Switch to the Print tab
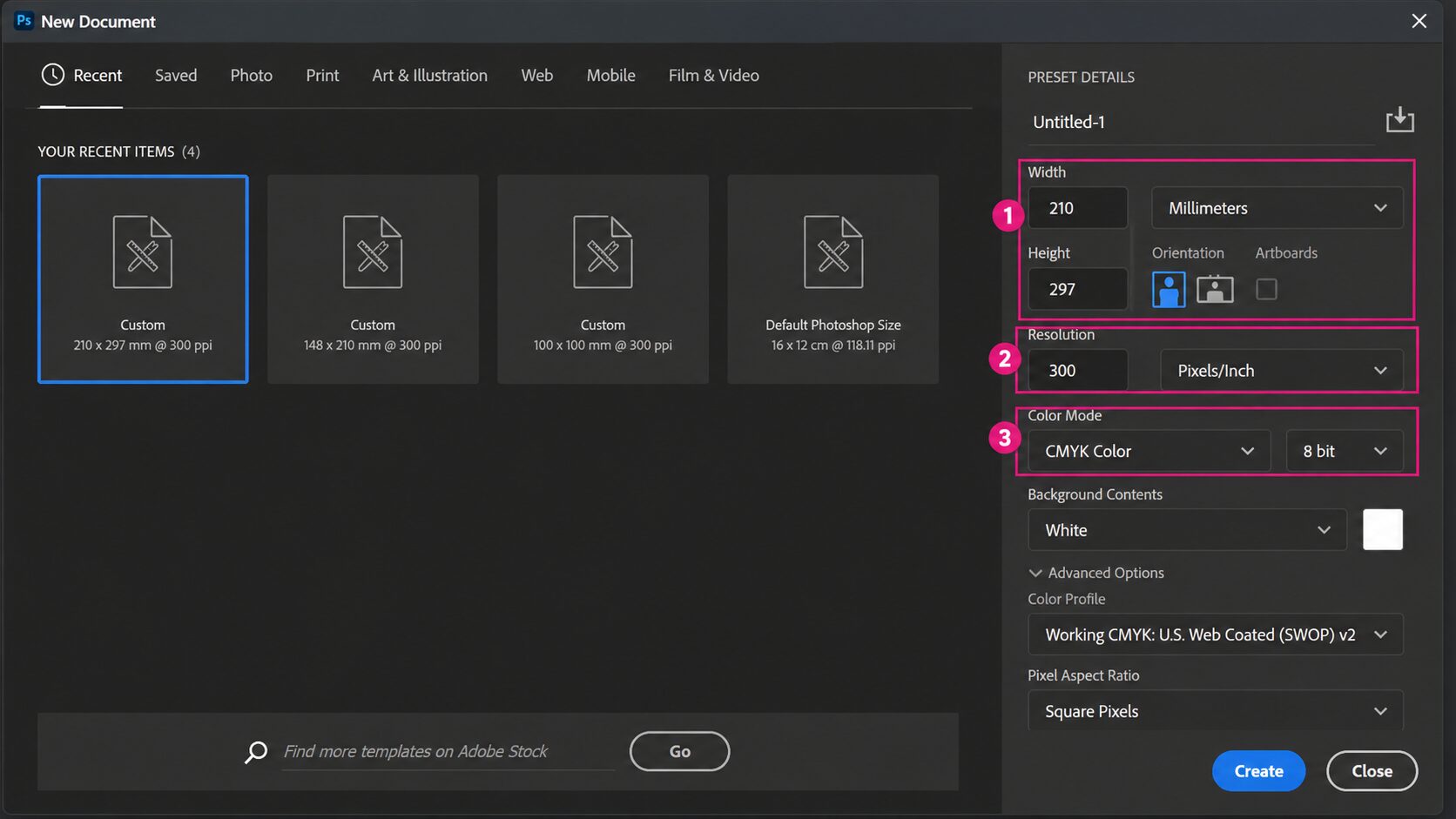Screen dimensions: 1456x819 coord(322,76)
